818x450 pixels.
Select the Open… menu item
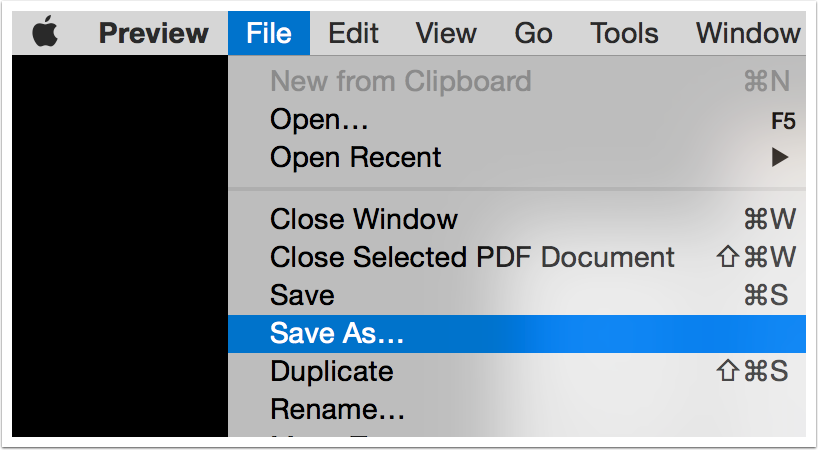coord(320,120)
